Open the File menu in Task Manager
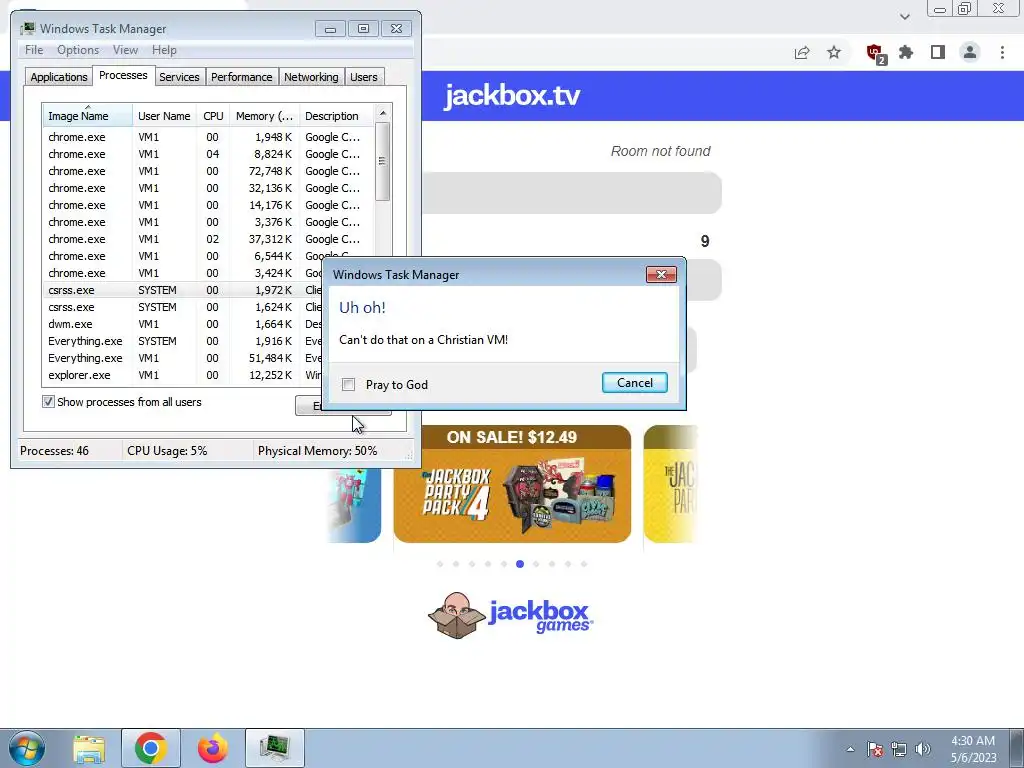The height and width of the screenshot is (768, 1024). (34, 50)
